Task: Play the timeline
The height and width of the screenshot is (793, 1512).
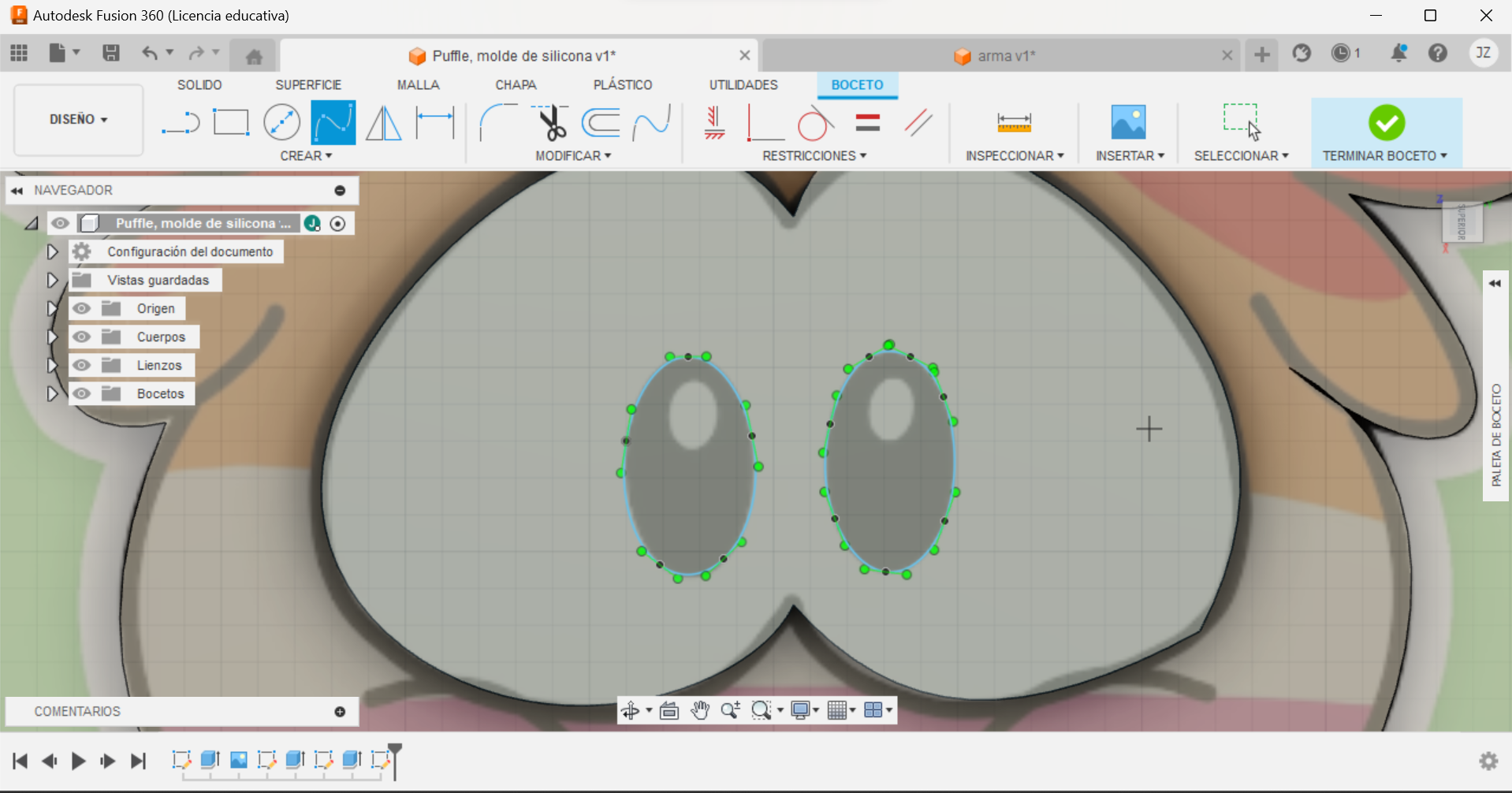Action: [78, 761]
